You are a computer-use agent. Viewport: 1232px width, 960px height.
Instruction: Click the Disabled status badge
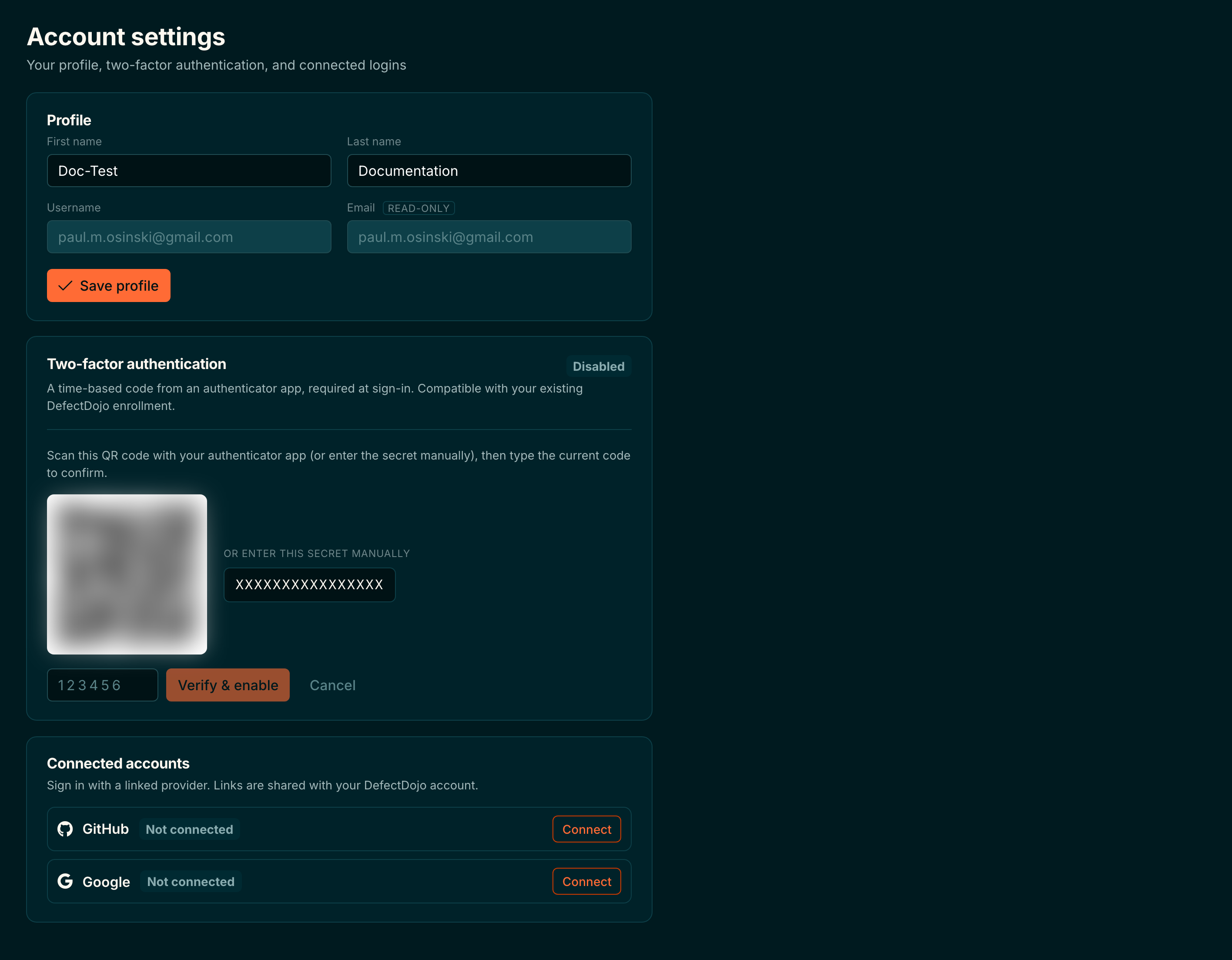tap(599, 366)
